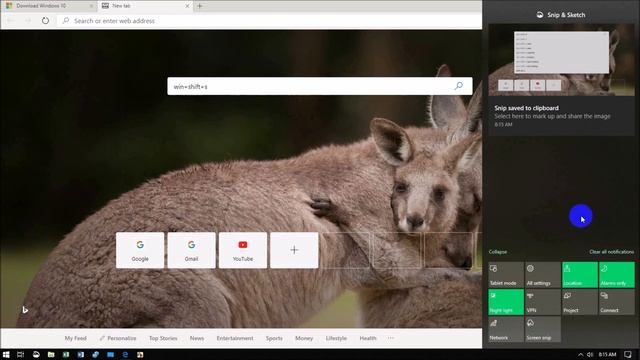Open a new browser tab with the plus button

[200, 6]
